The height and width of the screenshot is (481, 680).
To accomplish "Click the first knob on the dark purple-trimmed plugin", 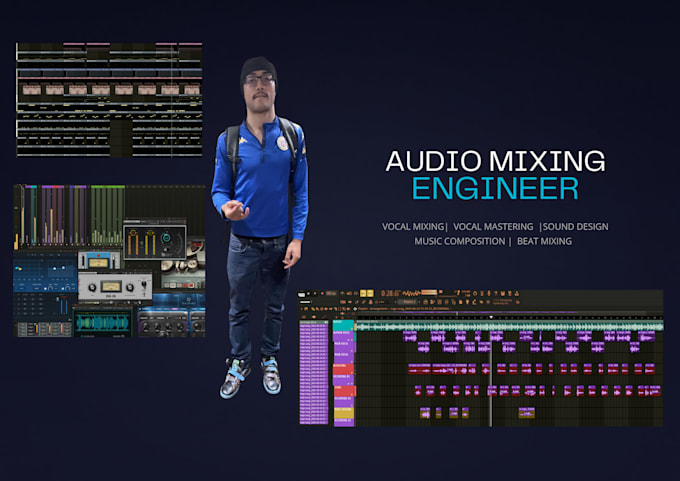I will click(145, 326).
